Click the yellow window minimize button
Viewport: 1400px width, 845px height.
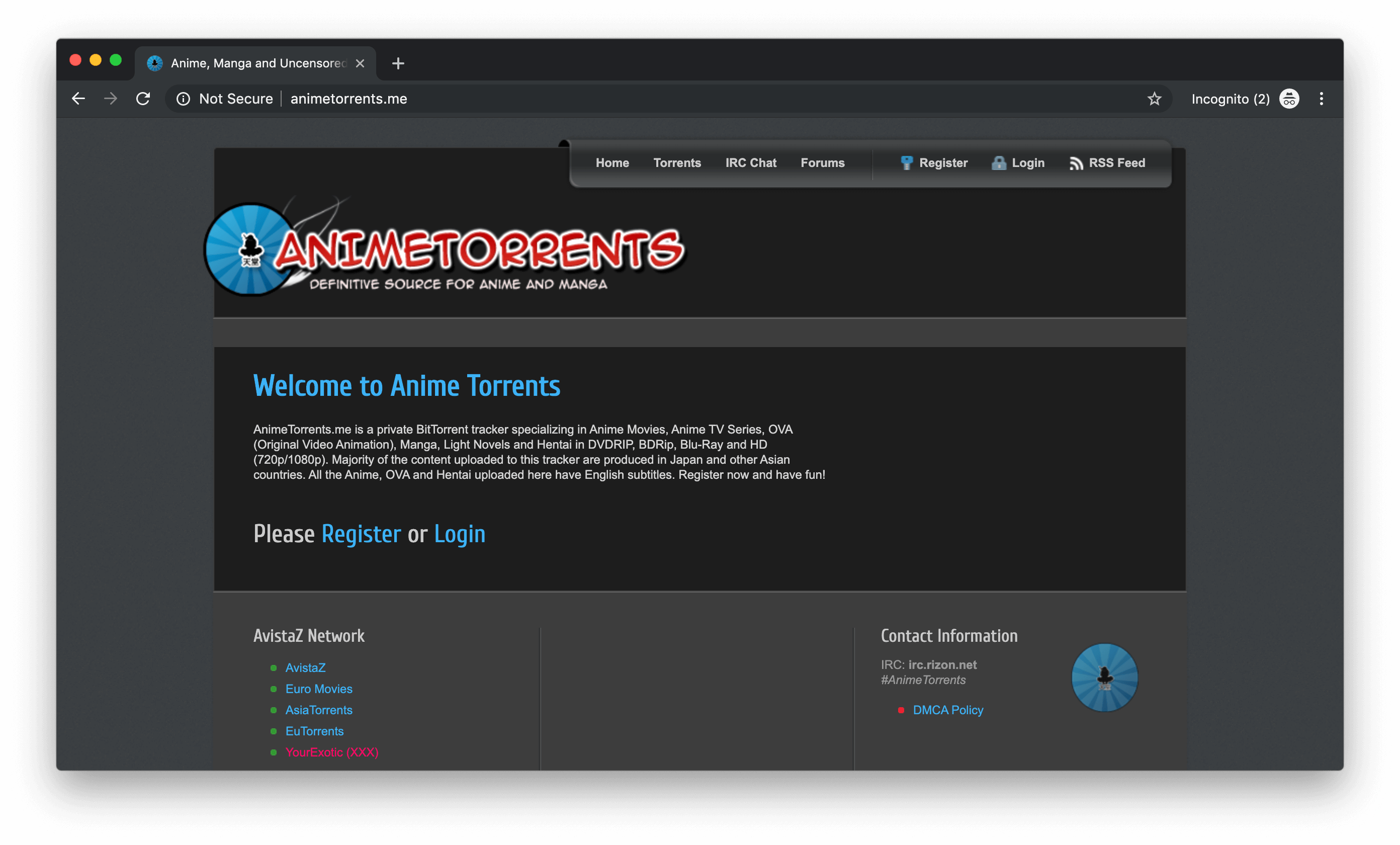coord(96,60)
